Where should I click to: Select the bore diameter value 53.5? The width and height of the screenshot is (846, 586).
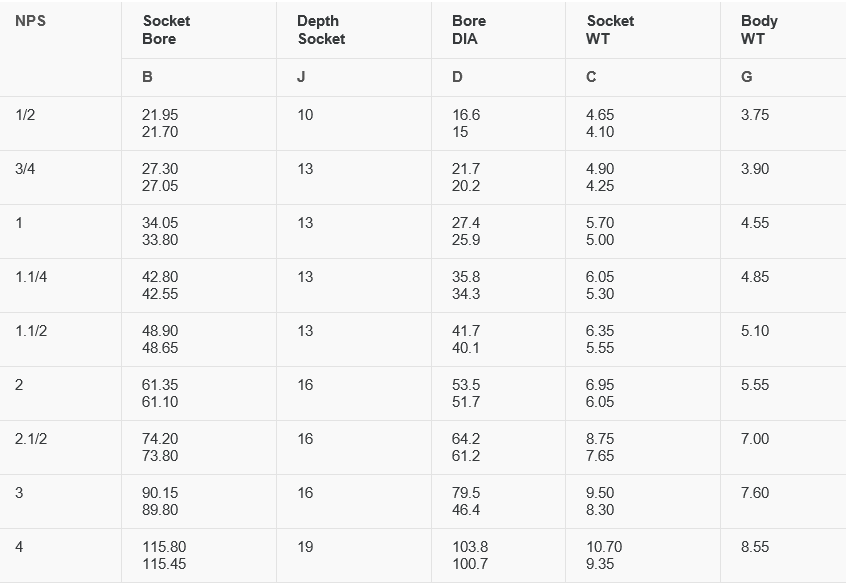(466, 385)
